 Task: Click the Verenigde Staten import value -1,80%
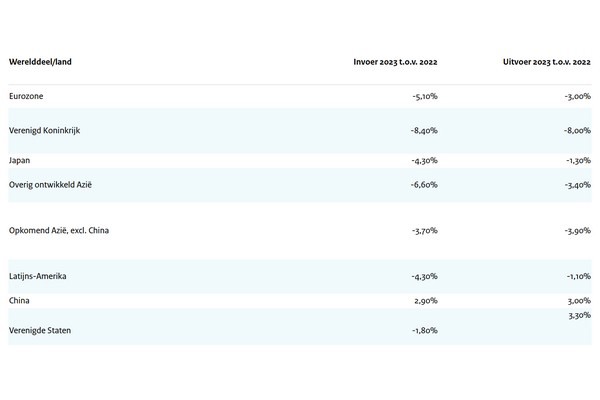pyautogui.click(x=424, y=330)
